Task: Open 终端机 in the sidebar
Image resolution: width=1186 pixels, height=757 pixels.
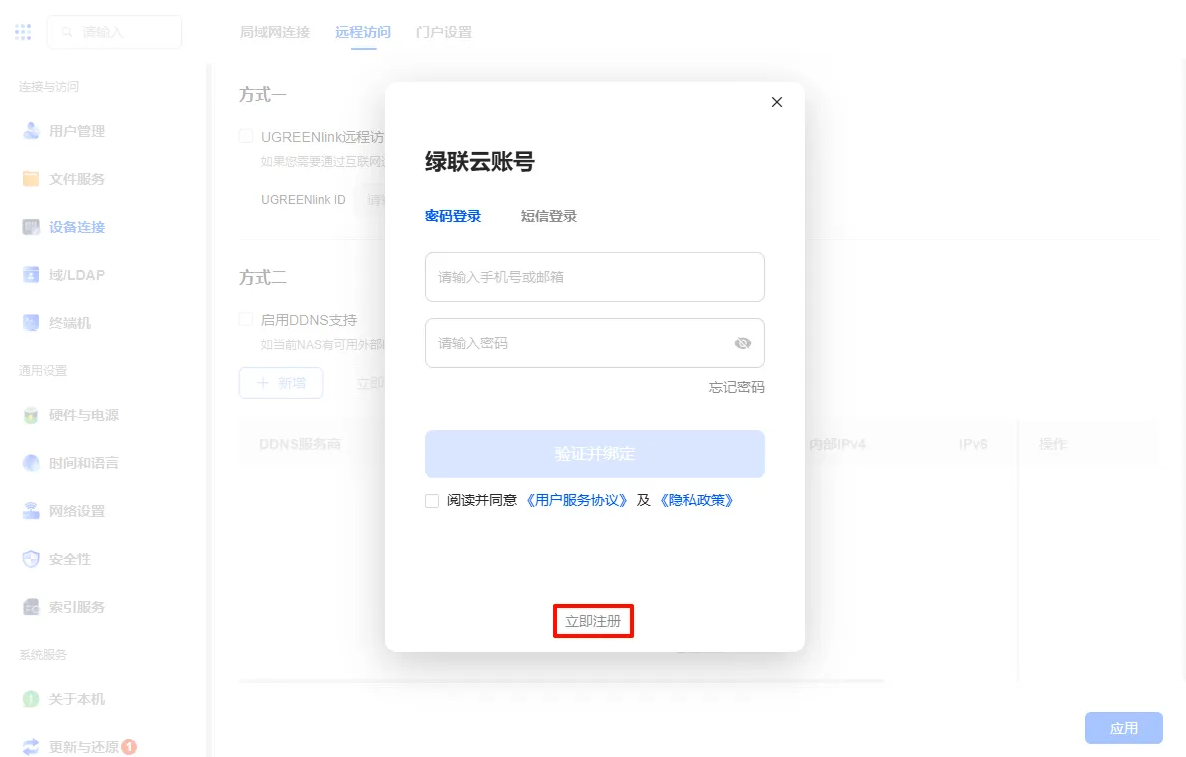Action: (70, 323)
